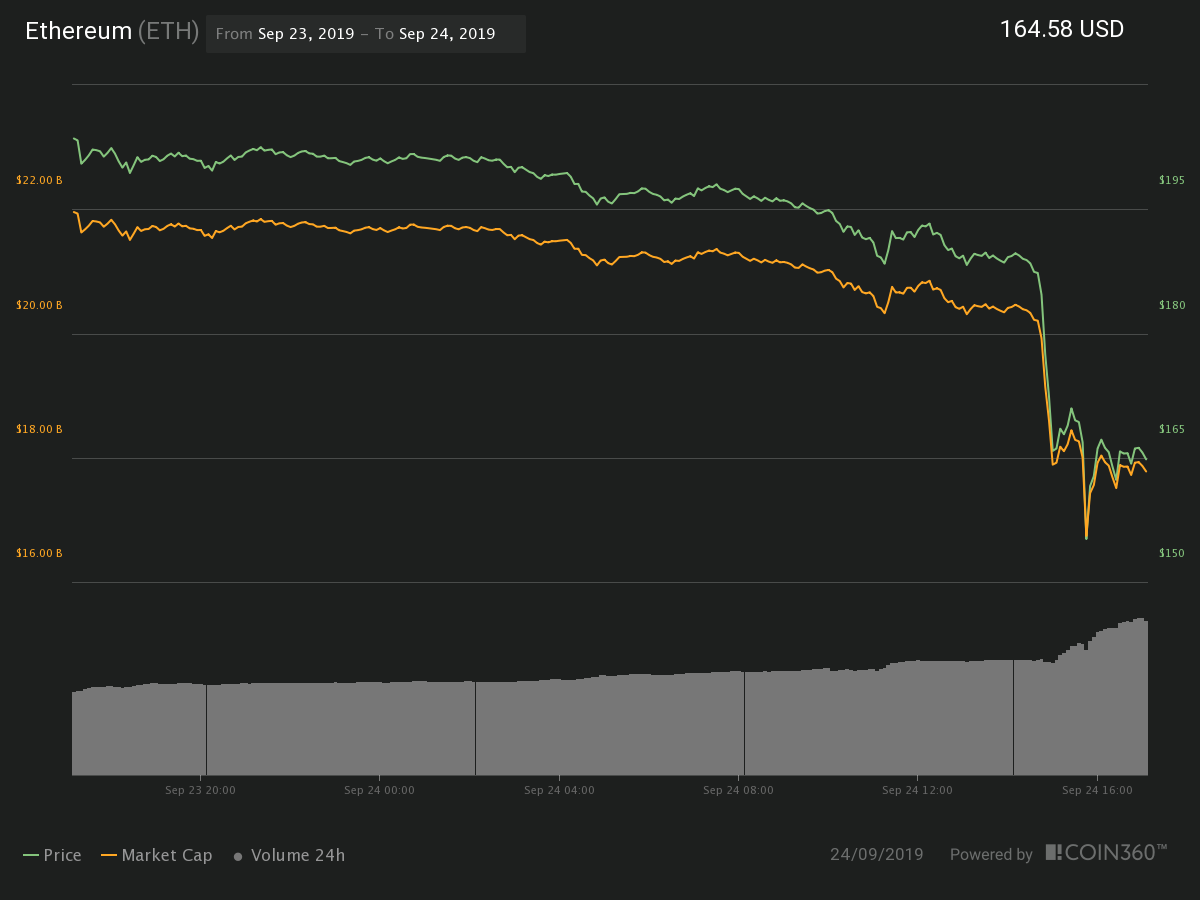The width and height of the screenshot is (1200, 900).
Task: Click the Ethereum title text
Action: click(x=78, y=31)
